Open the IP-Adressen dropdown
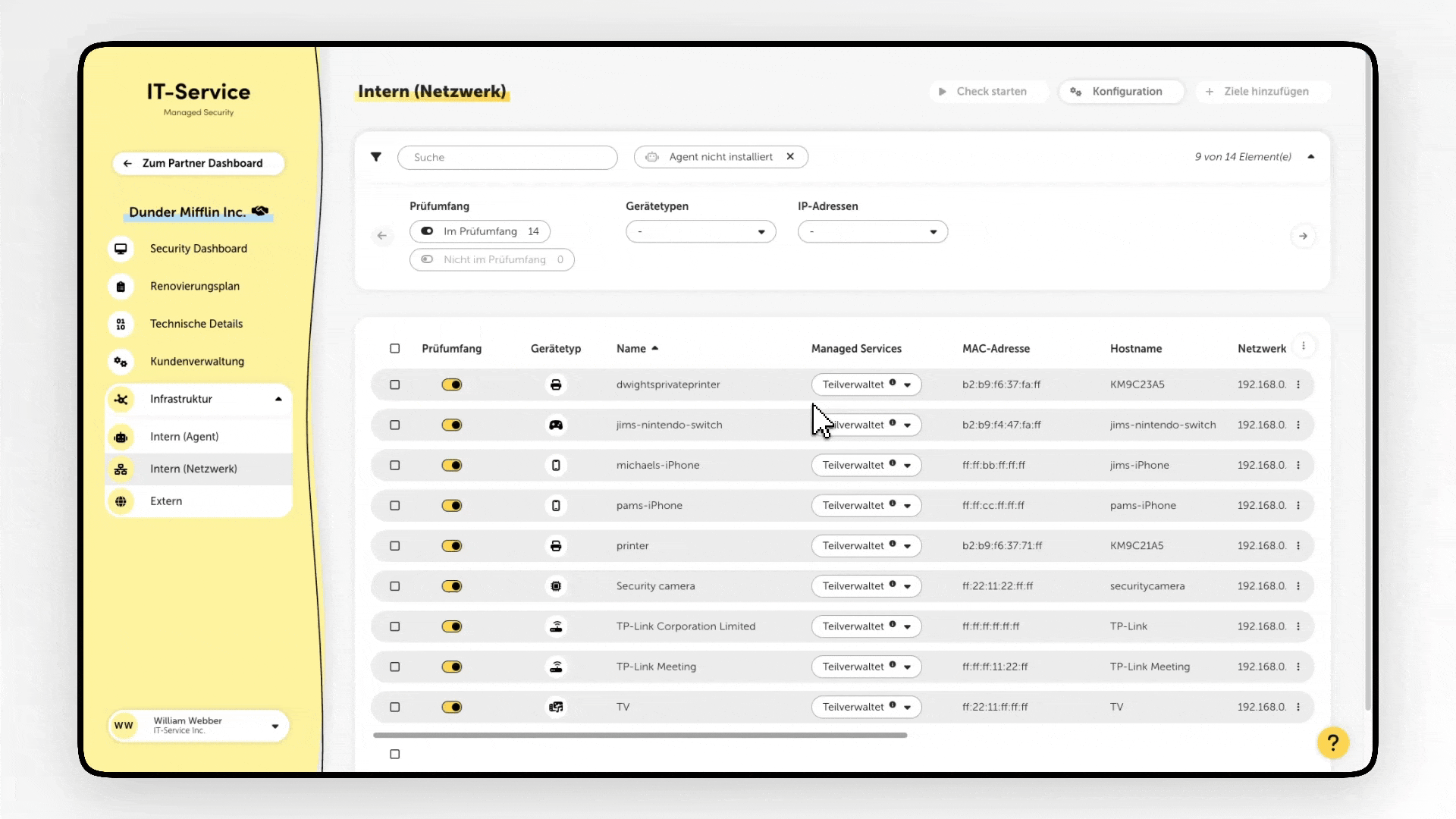 (872, 231)
